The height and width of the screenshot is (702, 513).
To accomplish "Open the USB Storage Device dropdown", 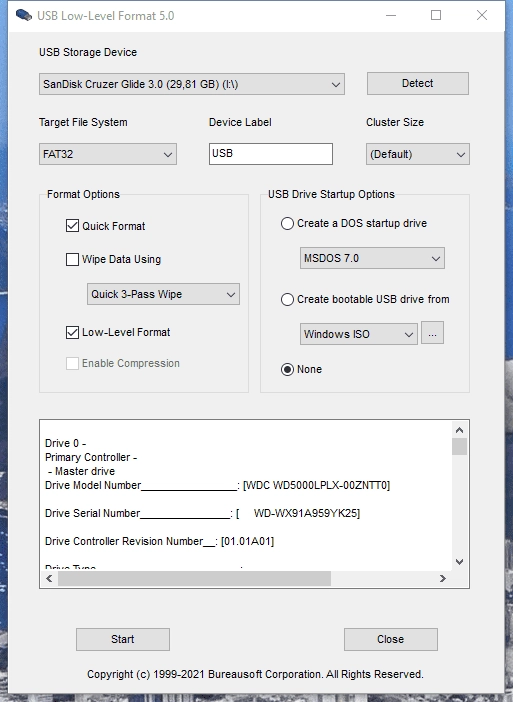I will 192,84.
